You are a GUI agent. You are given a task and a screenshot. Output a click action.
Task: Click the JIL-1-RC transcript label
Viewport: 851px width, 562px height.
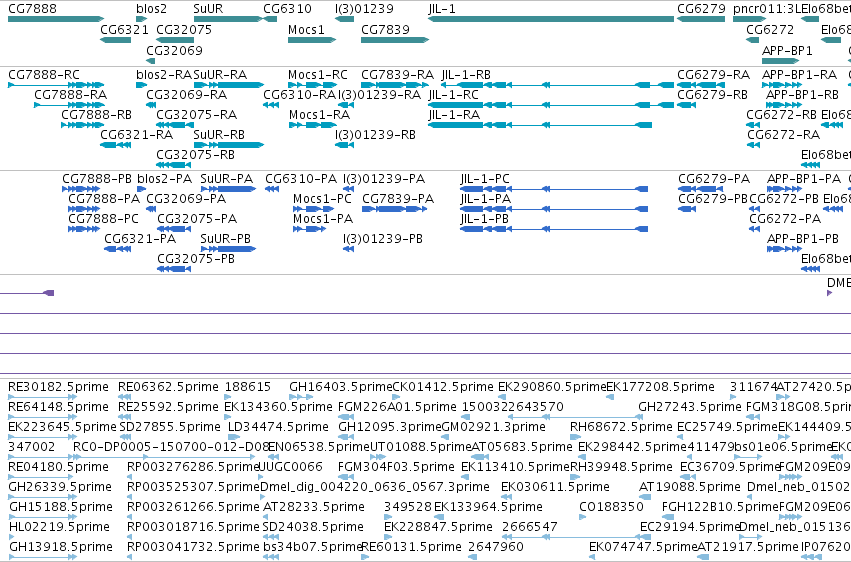pos(454,94)
